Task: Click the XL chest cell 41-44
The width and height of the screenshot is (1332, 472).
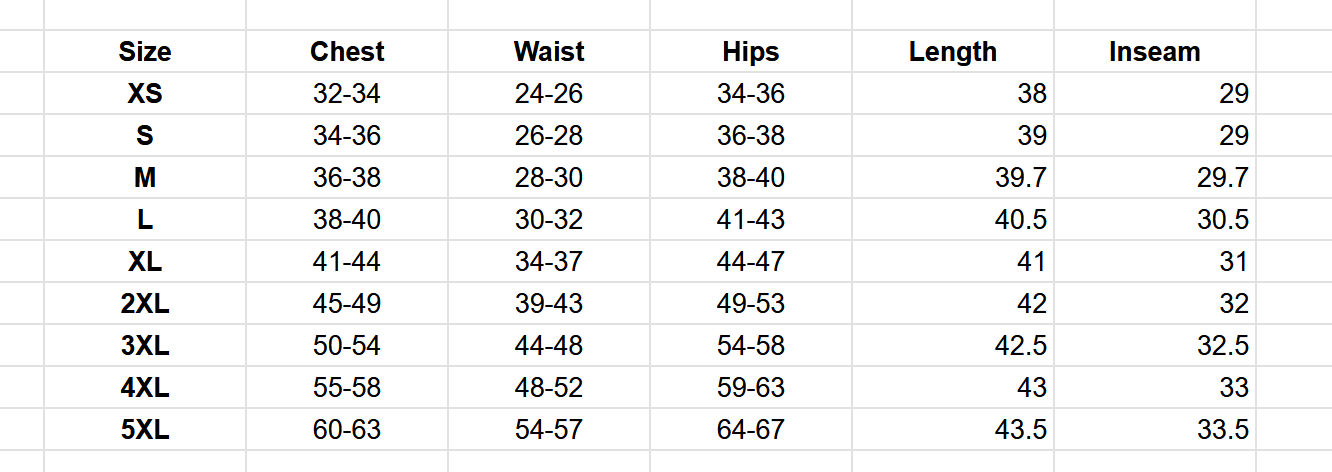Action: click(x=347, y=262)
